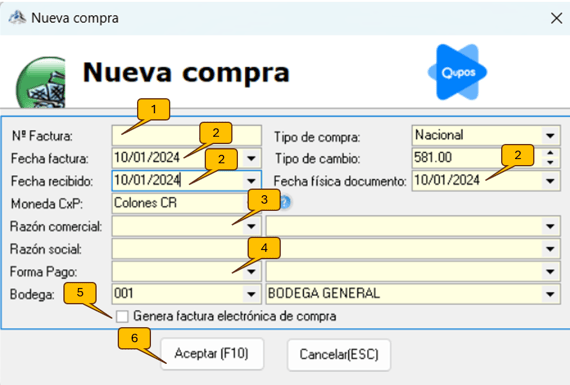Expand the Tipo de compra dropdown

(550, 136)
